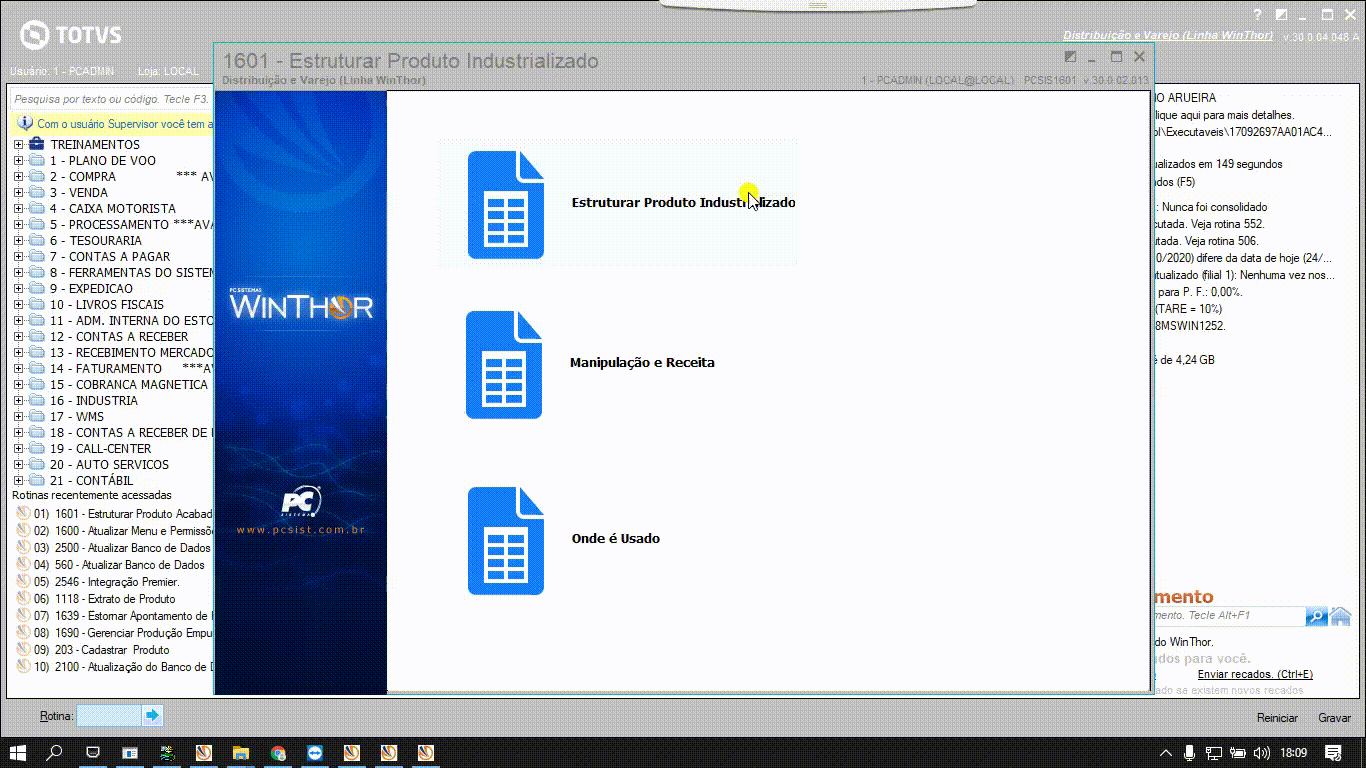Open the Manipulação e Receita document icon

pyautogui.click(x=504, y=365)
